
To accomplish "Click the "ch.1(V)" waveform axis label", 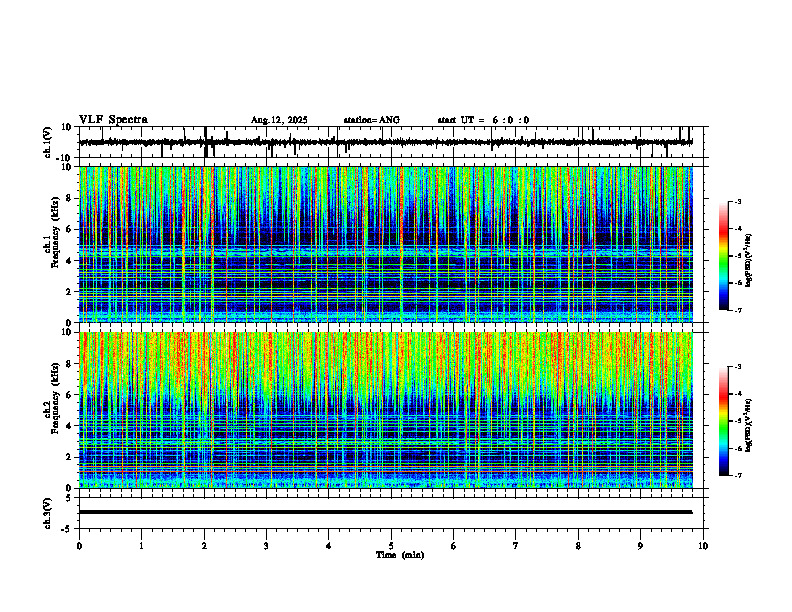I will tap(47, 142).
